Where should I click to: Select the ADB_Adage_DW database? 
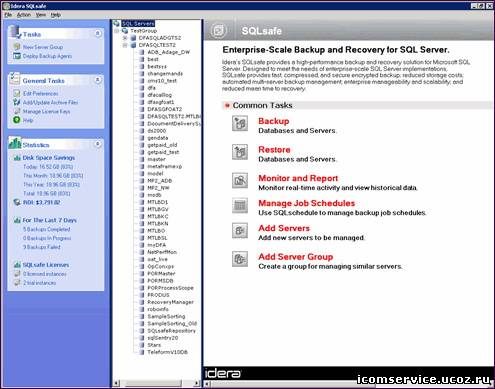coord(169,52)
